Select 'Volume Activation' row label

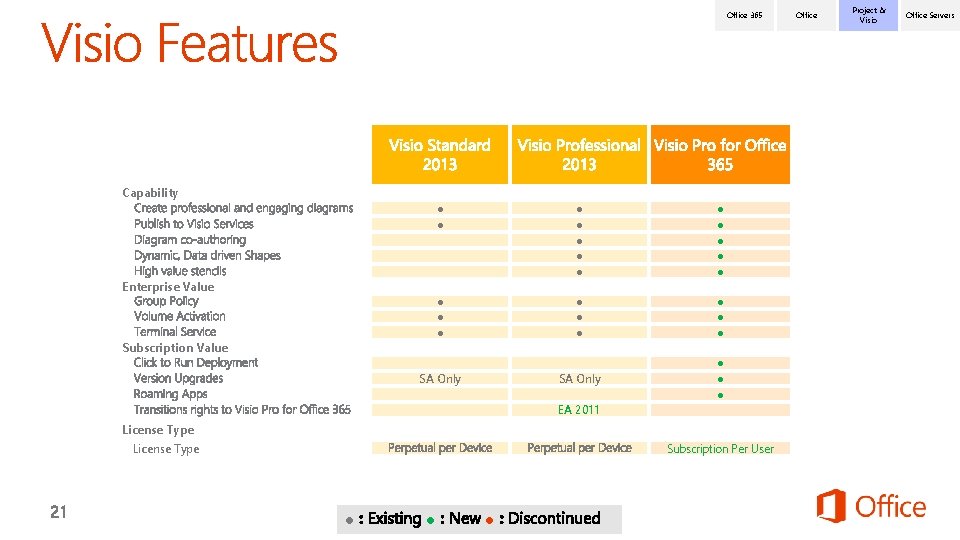point(179,317)
